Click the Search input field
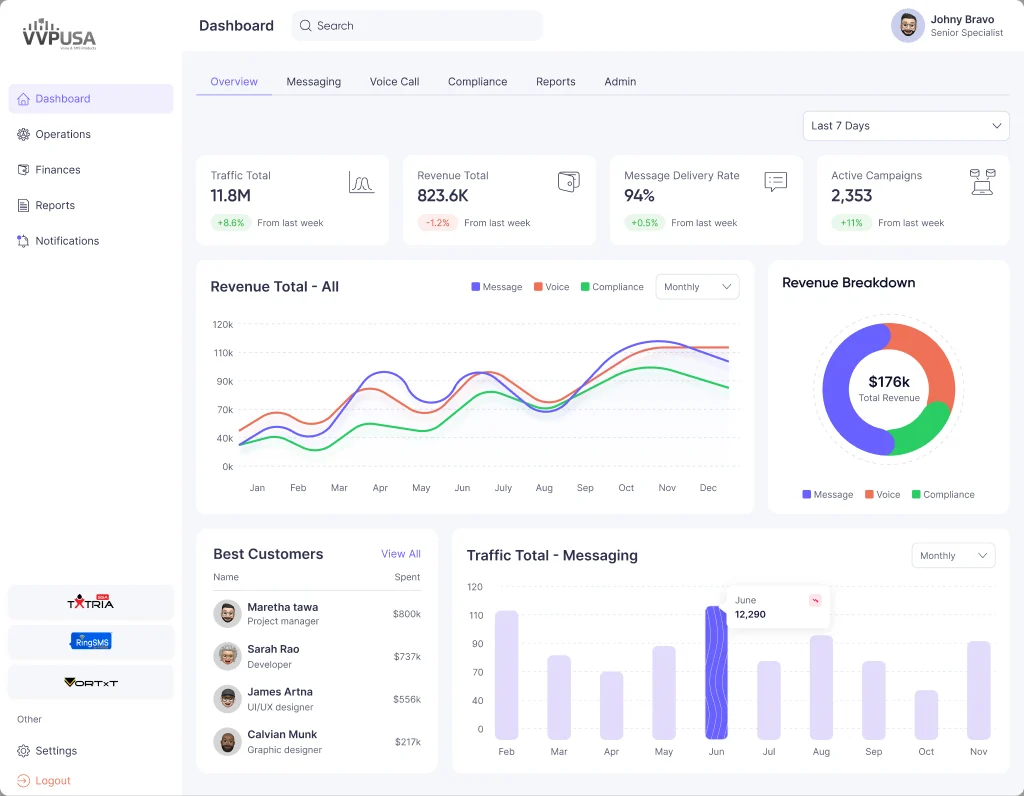This screenshot has height=796, width=1024. 417,25
